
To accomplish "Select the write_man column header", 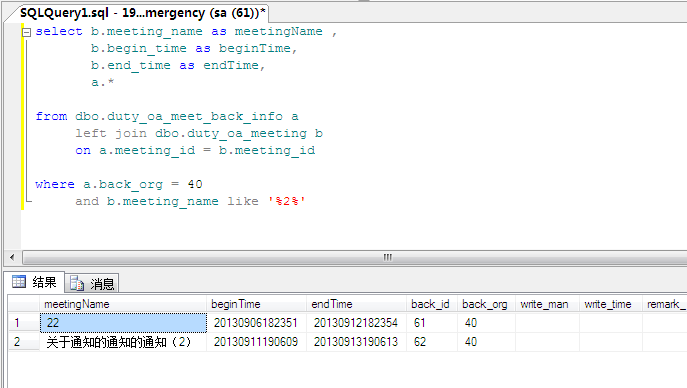I will 547,304.
